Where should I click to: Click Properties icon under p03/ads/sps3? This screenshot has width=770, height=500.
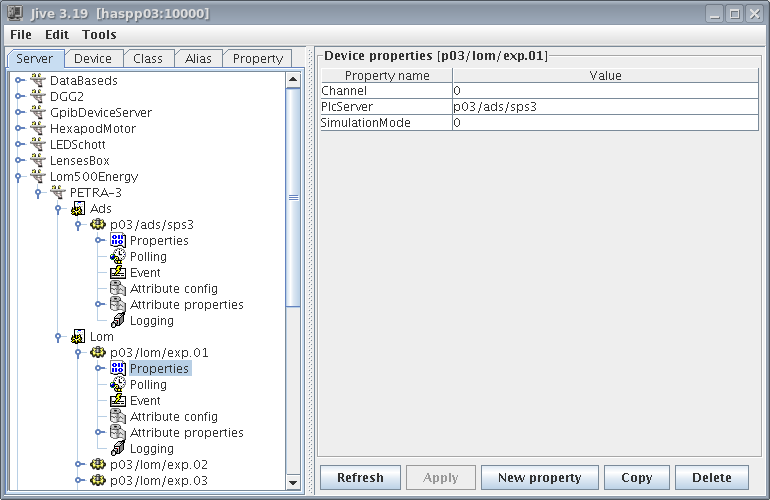118,240
